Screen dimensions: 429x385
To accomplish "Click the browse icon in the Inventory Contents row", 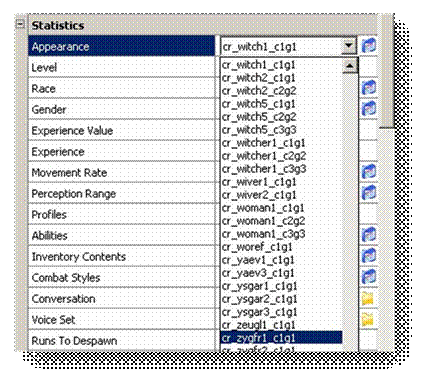I will (369, 256).
